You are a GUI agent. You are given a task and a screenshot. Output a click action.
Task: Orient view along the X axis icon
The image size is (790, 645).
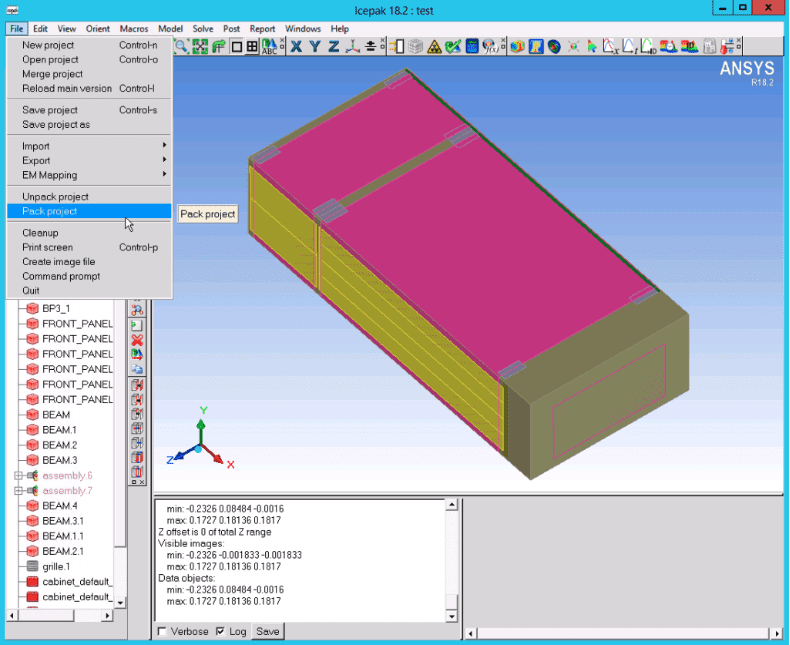coord(296,47)
